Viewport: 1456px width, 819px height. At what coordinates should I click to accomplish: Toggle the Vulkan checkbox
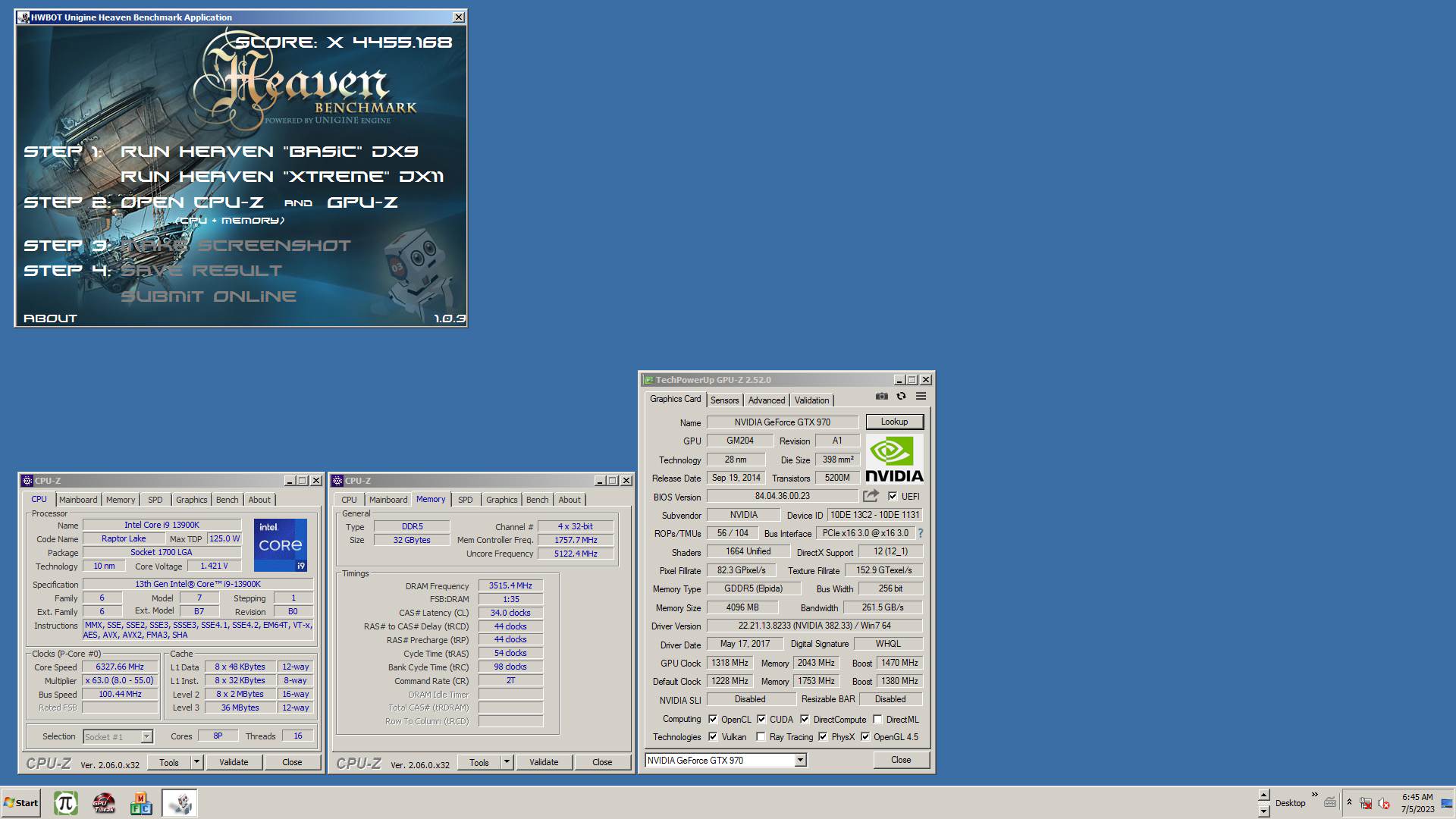pos(713,736)
